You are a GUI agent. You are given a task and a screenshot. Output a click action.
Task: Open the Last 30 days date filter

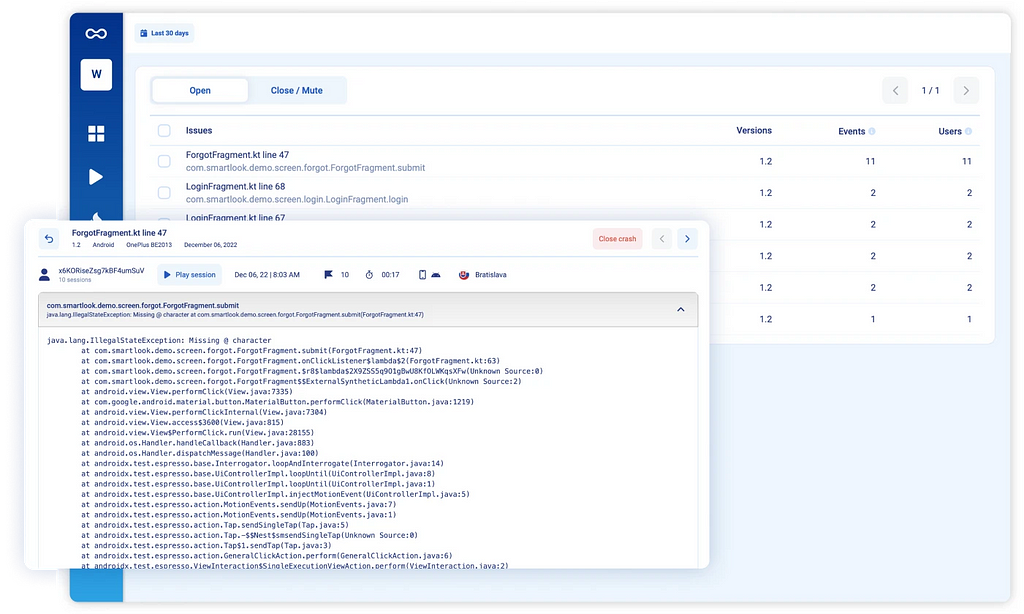[165, 33]
